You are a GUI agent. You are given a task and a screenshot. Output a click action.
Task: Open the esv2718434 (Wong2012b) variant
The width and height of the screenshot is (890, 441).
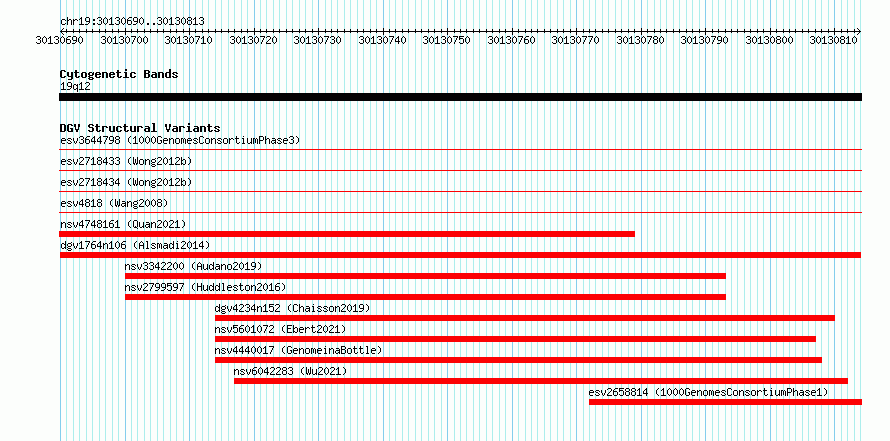[126, 182]
